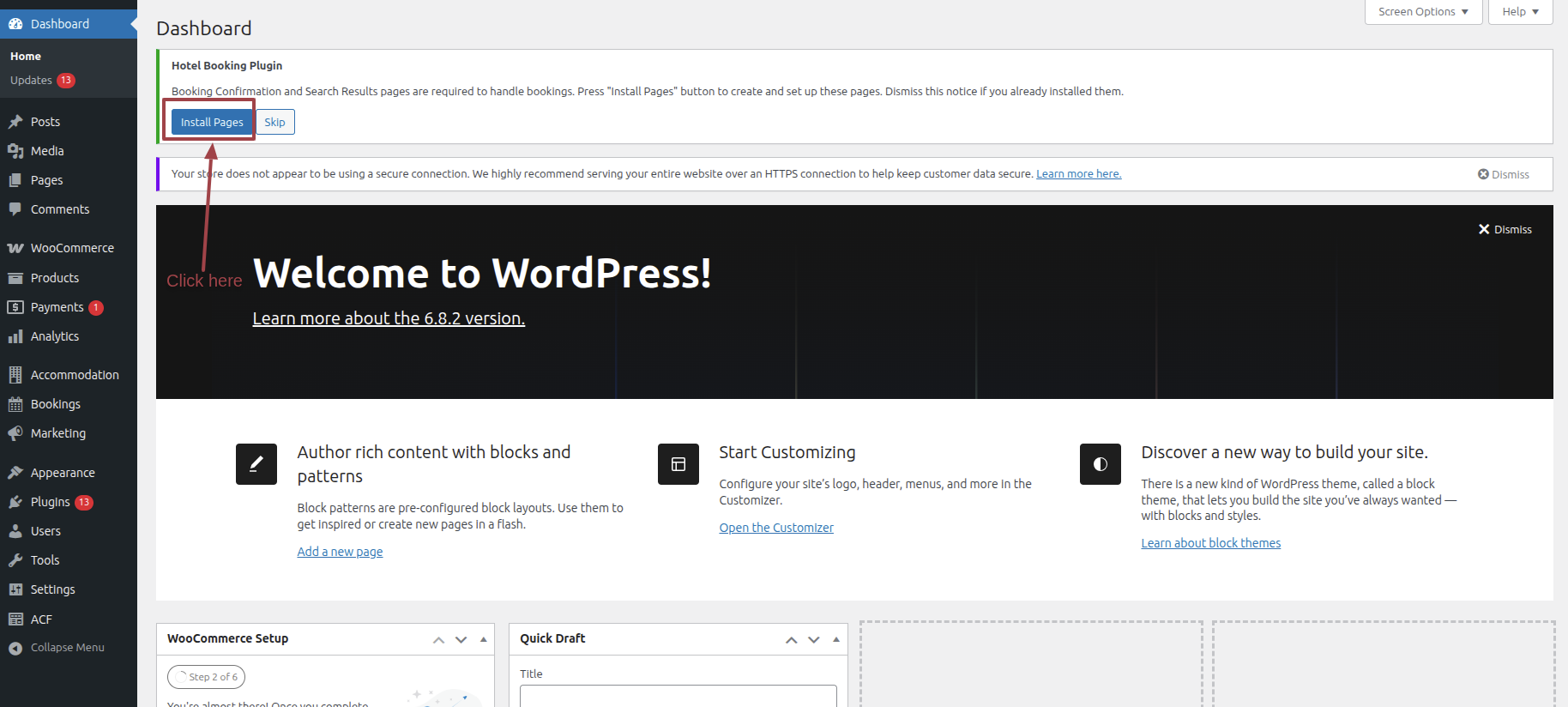Click the 13 badge beside Plugins
The image size is (1568, 707).
click(84, 503)
